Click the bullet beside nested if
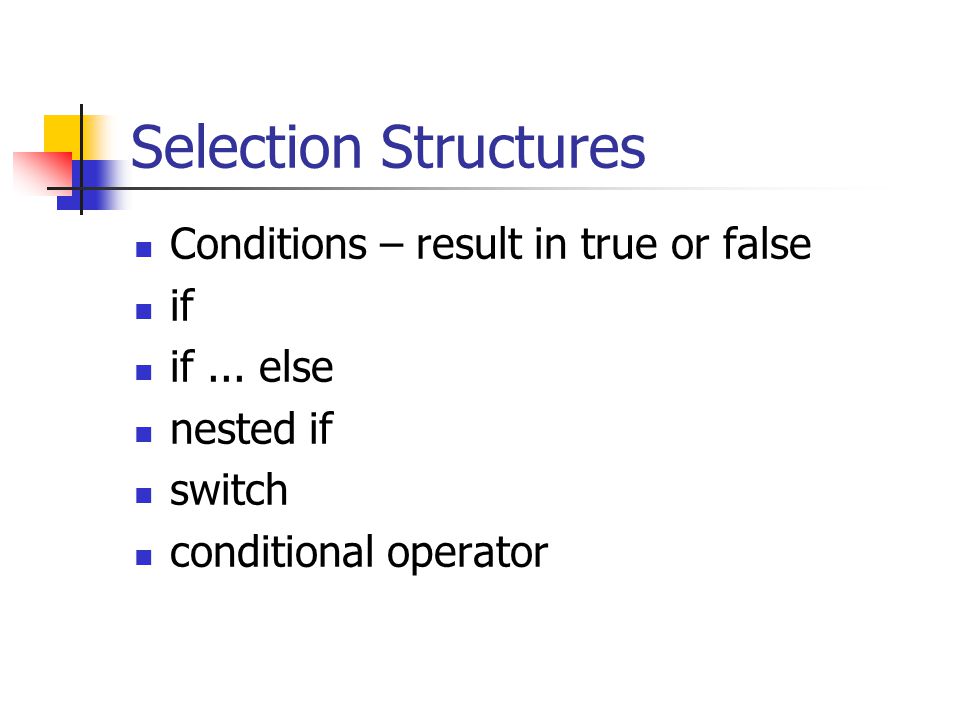The image size is (960, 720). 144,435
